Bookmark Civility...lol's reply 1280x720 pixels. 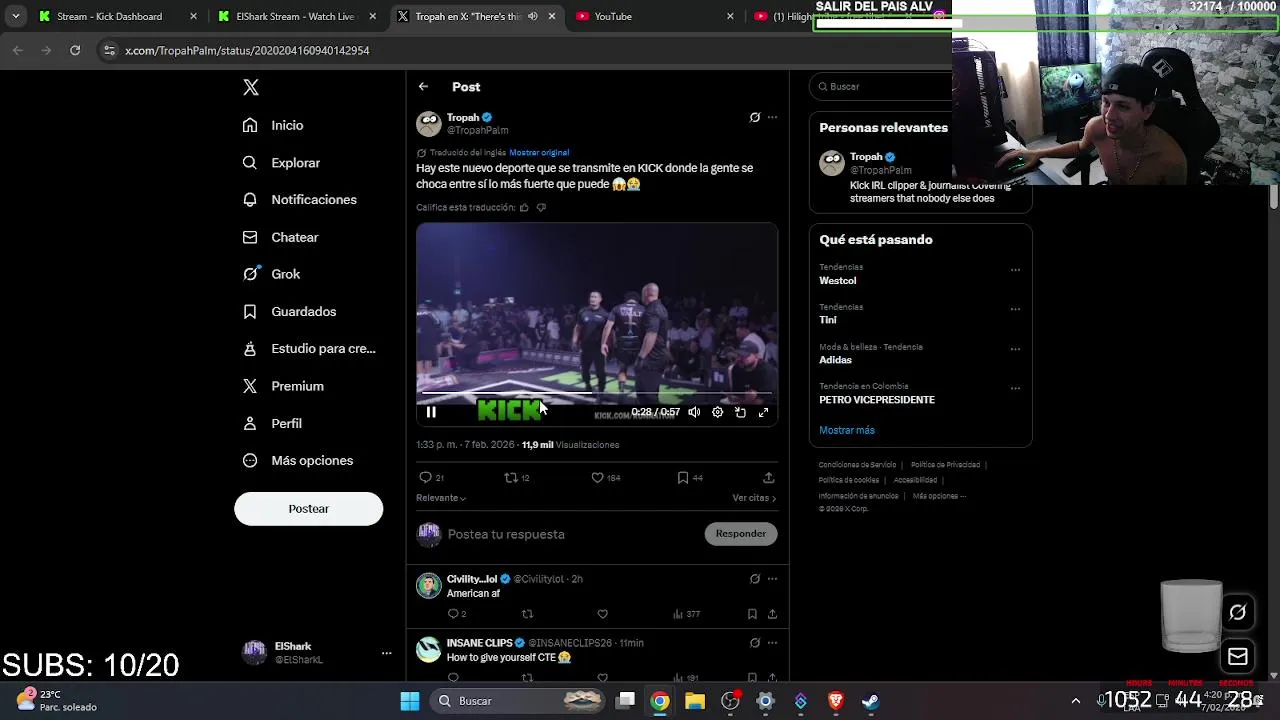point(752,614)
